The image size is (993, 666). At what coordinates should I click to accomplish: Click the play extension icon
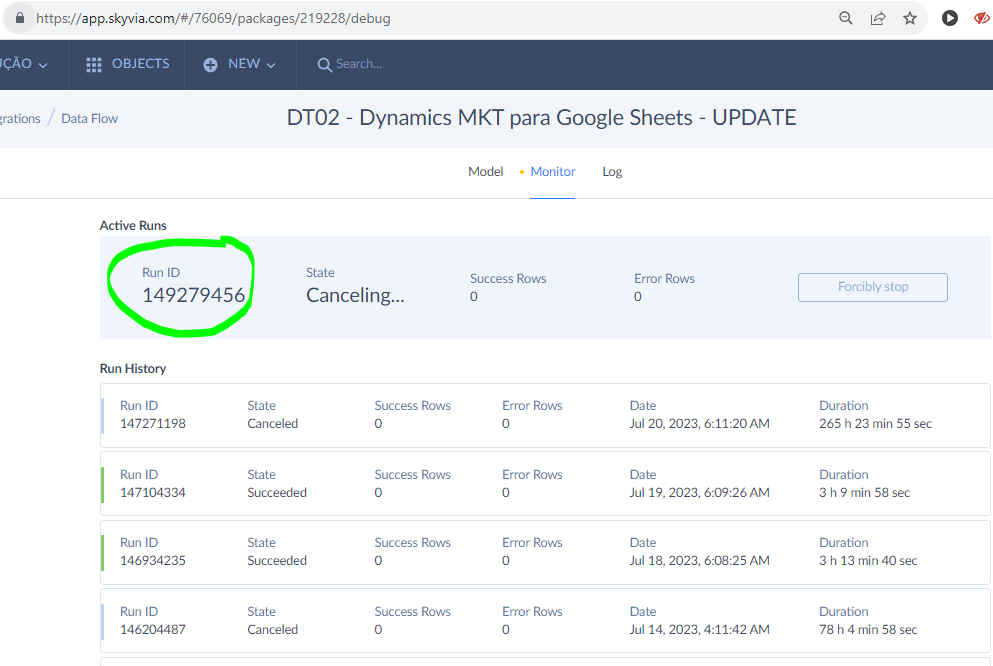pos(949,18)
